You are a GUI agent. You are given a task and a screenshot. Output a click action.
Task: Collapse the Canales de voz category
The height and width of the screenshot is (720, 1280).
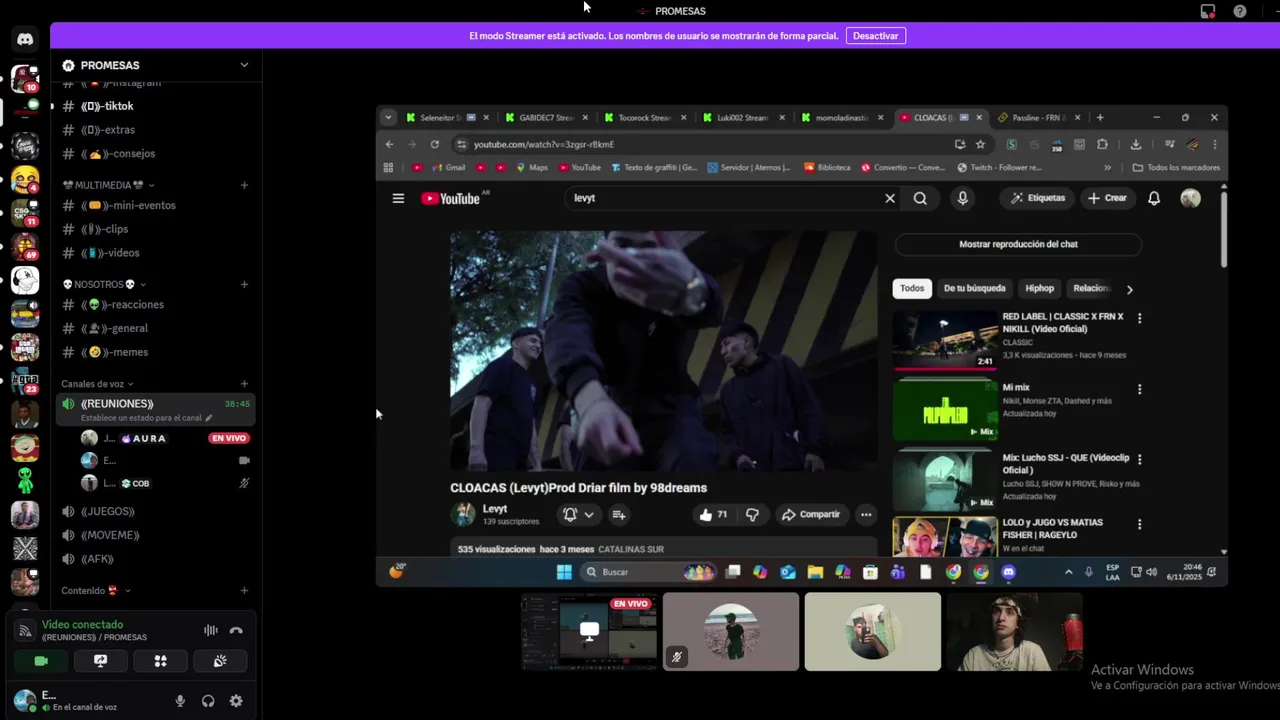tap(97, 384)
